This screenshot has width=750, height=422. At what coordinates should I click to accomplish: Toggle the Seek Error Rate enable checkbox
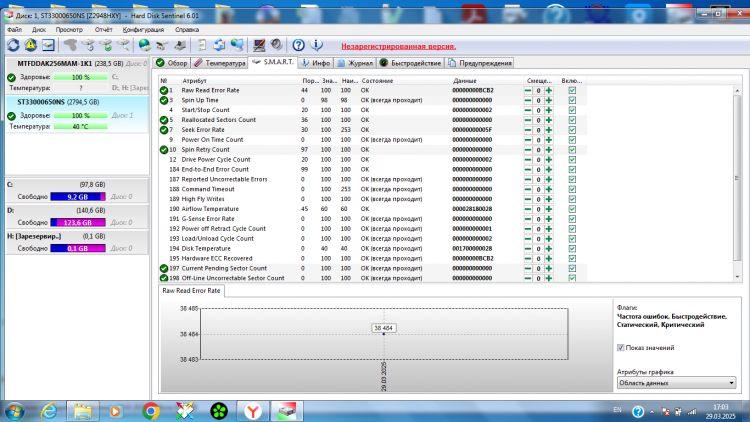pos(572,130)
